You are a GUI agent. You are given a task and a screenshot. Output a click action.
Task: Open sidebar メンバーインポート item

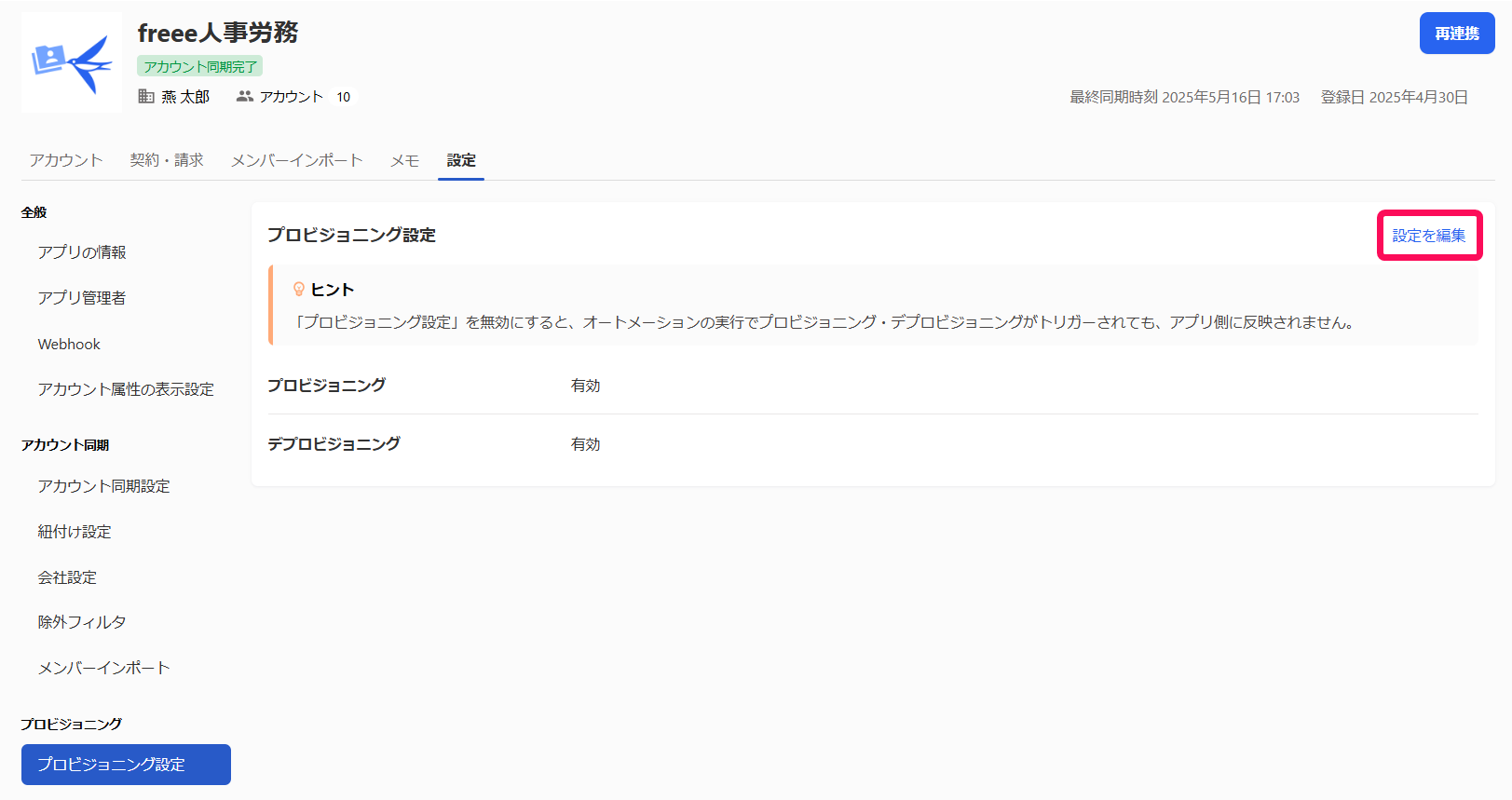pyautogui.click(x=103, y=668)
